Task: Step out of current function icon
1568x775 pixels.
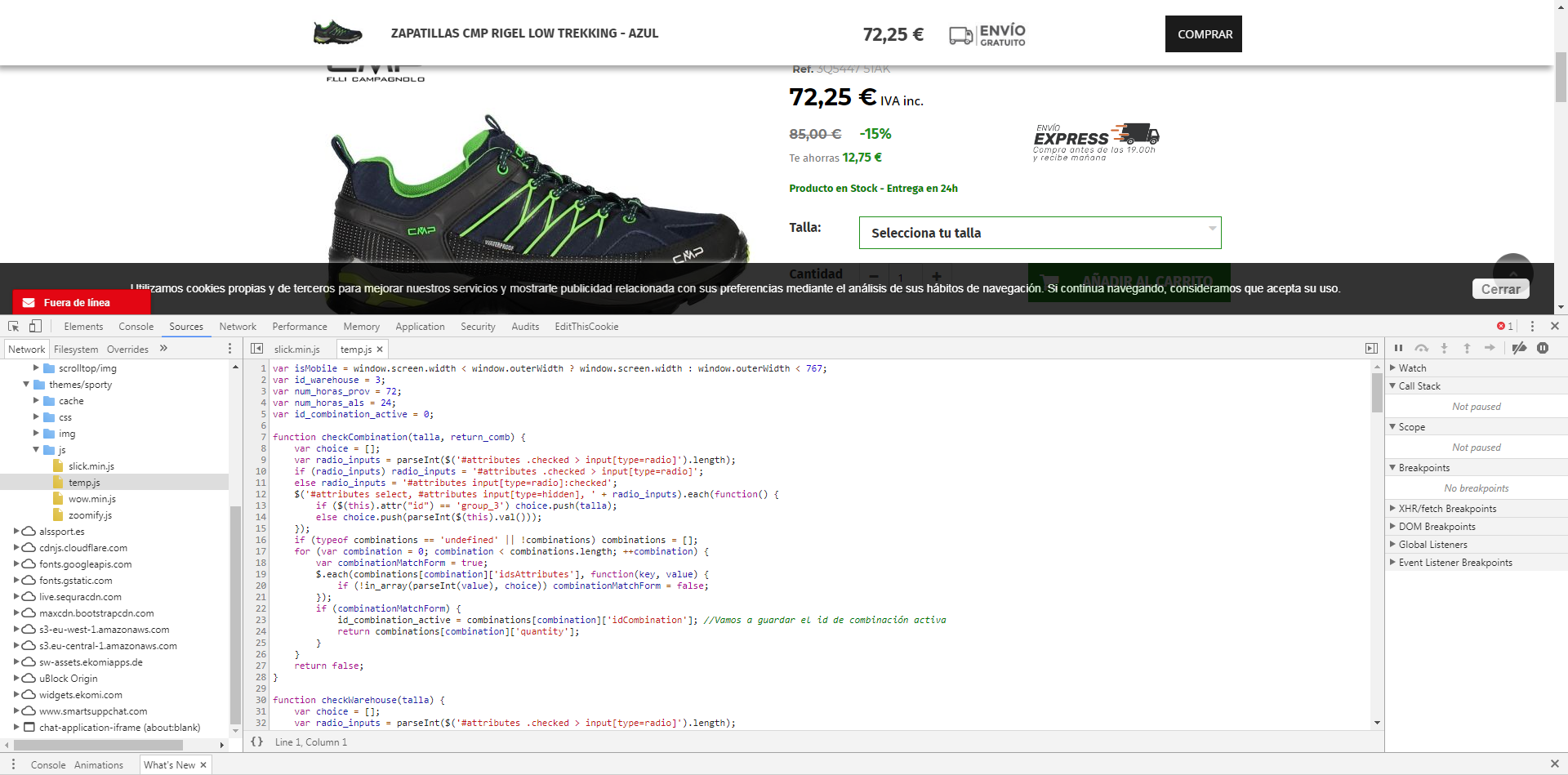Action: click(1467, 348)
